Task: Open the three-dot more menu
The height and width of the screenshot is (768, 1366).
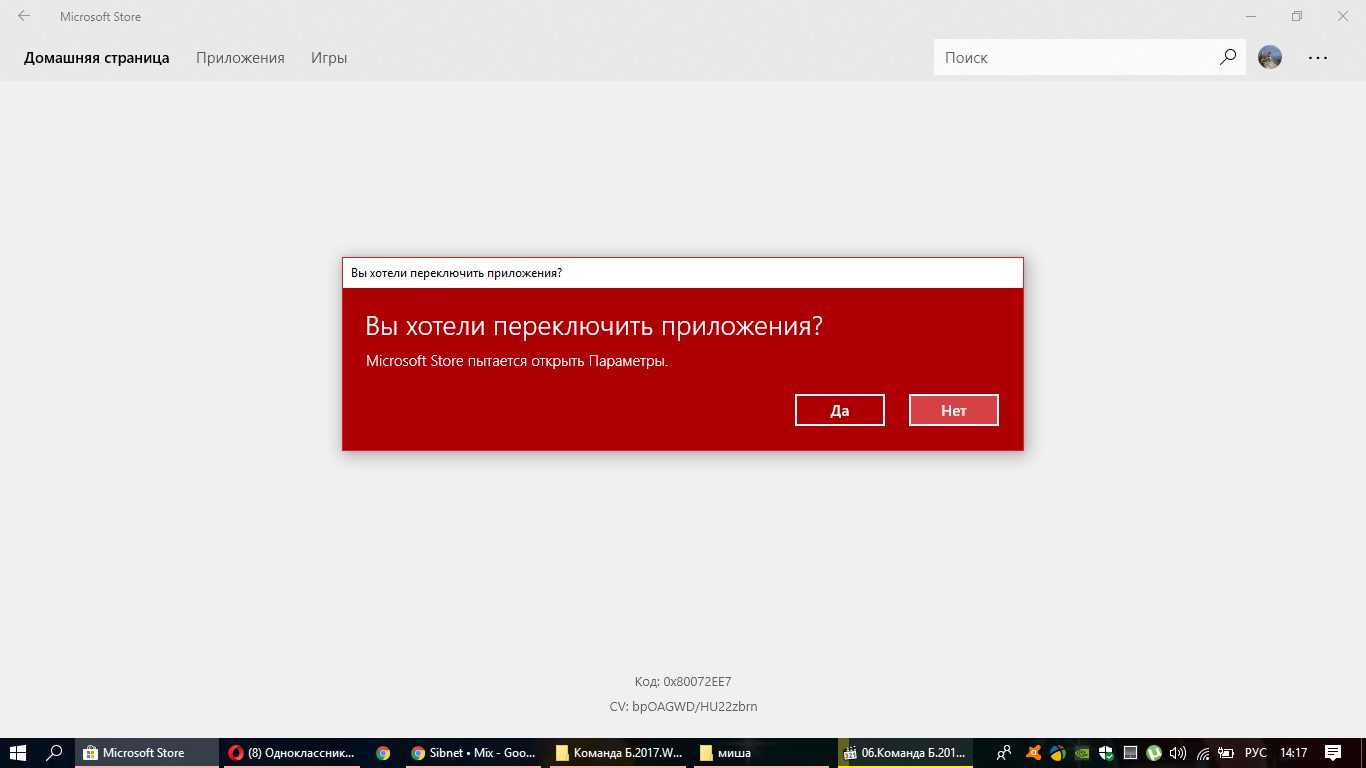Action: 1318,58
